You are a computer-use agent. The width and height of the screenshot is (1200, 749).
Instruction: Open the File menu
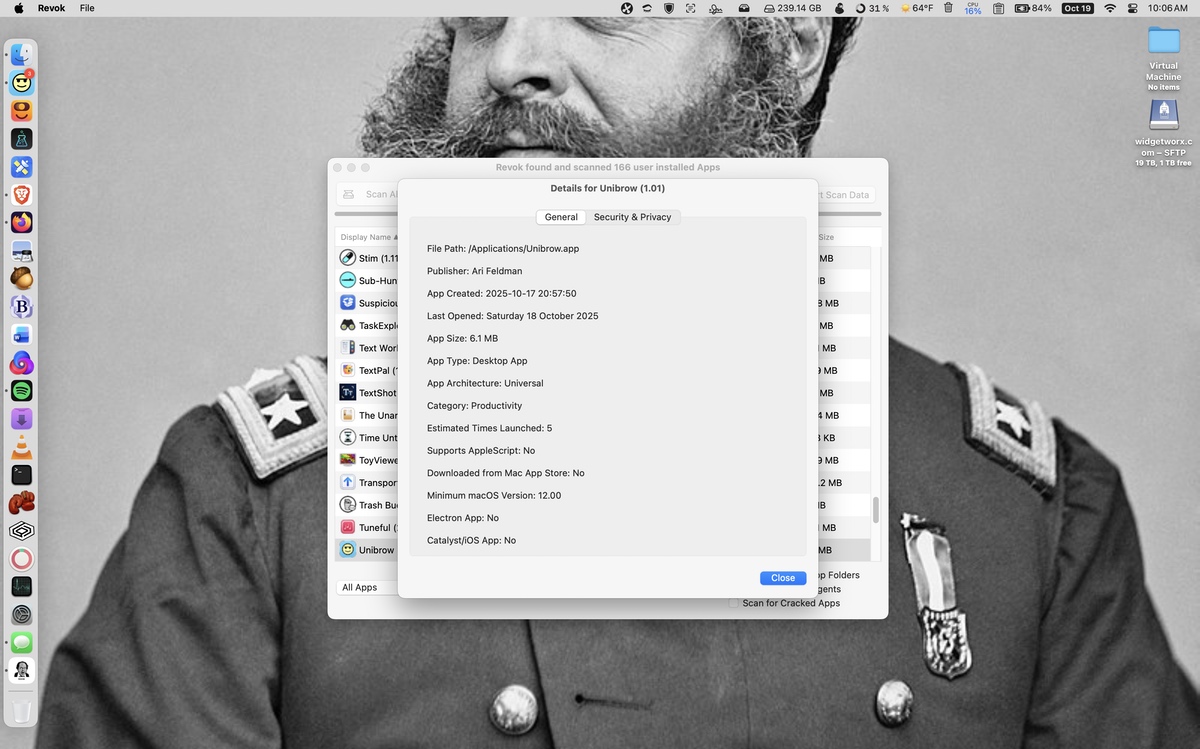[x=87, y=8]
